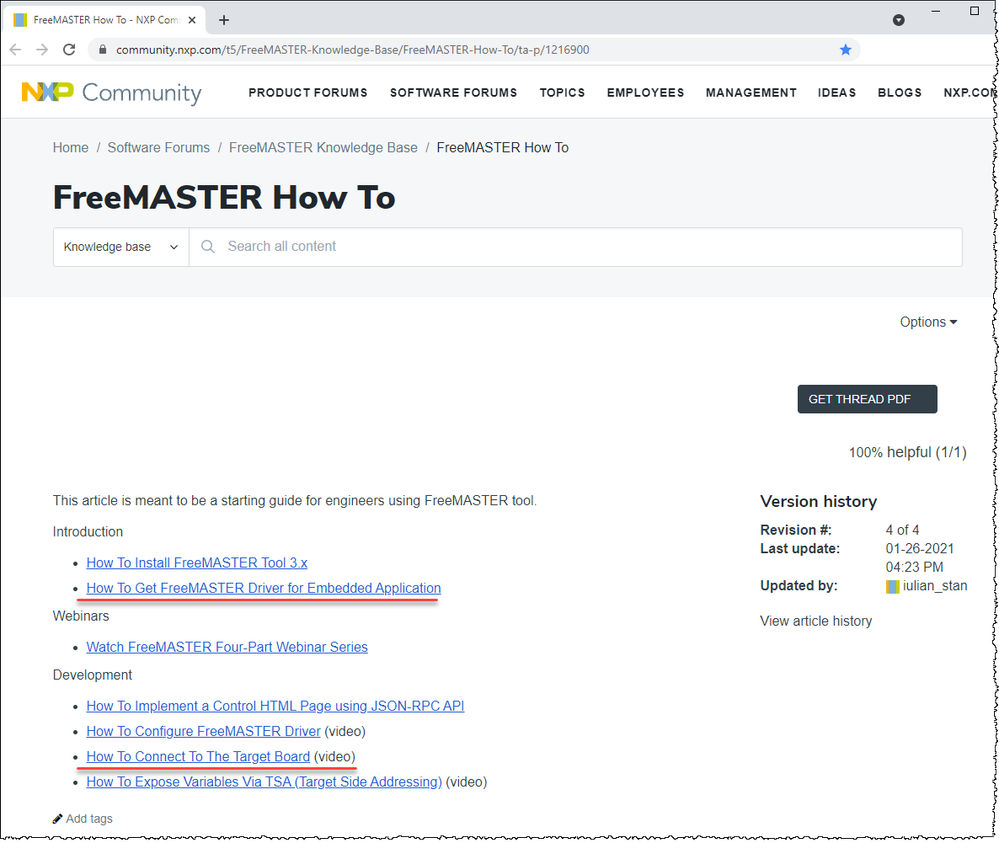Click the browser forward arrow
The width and height of the screenshot is (999, 842).
pyautogui.click(x=41, y=49)
